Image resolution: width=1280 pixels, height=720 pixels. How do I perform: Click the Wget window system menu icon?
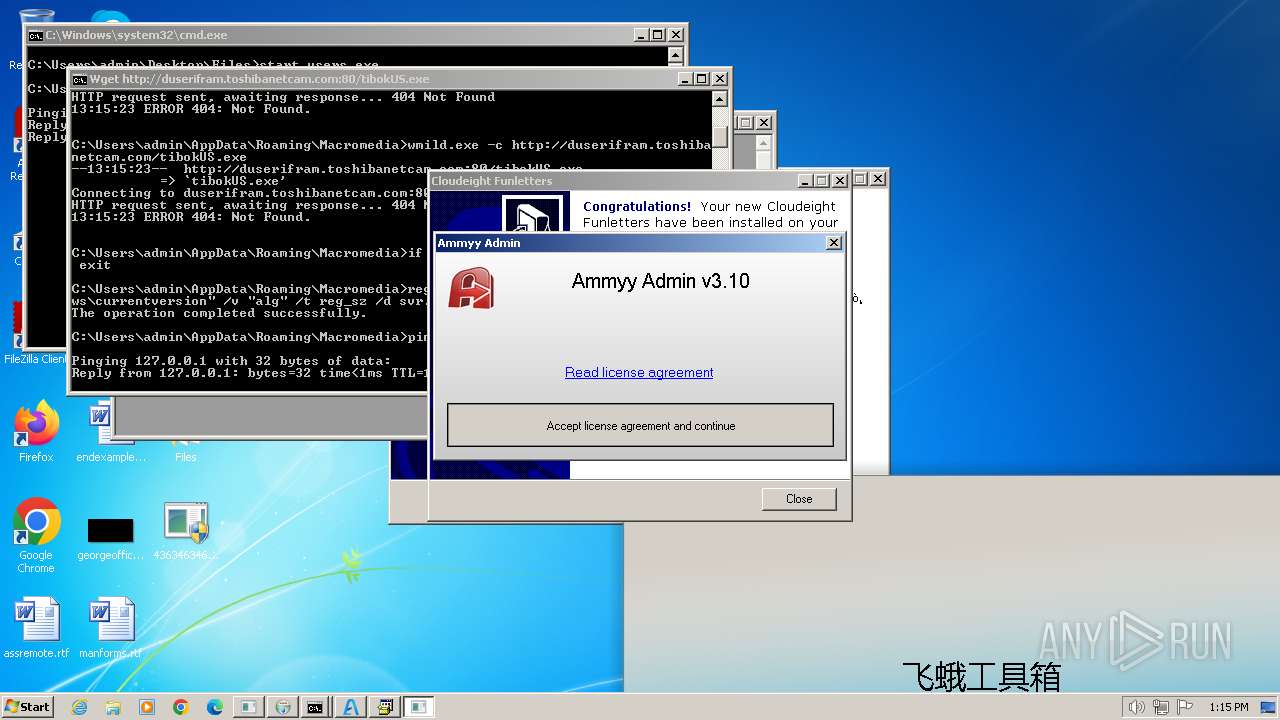click(79, 79)
